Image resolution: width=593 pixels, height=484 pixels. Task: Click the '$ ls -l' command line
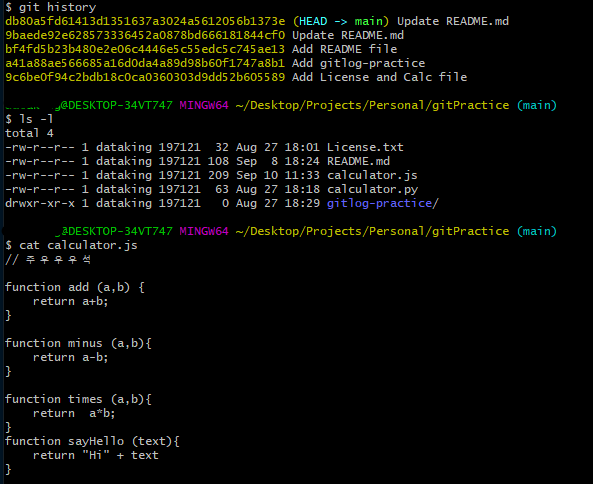(x=29, y=119)
